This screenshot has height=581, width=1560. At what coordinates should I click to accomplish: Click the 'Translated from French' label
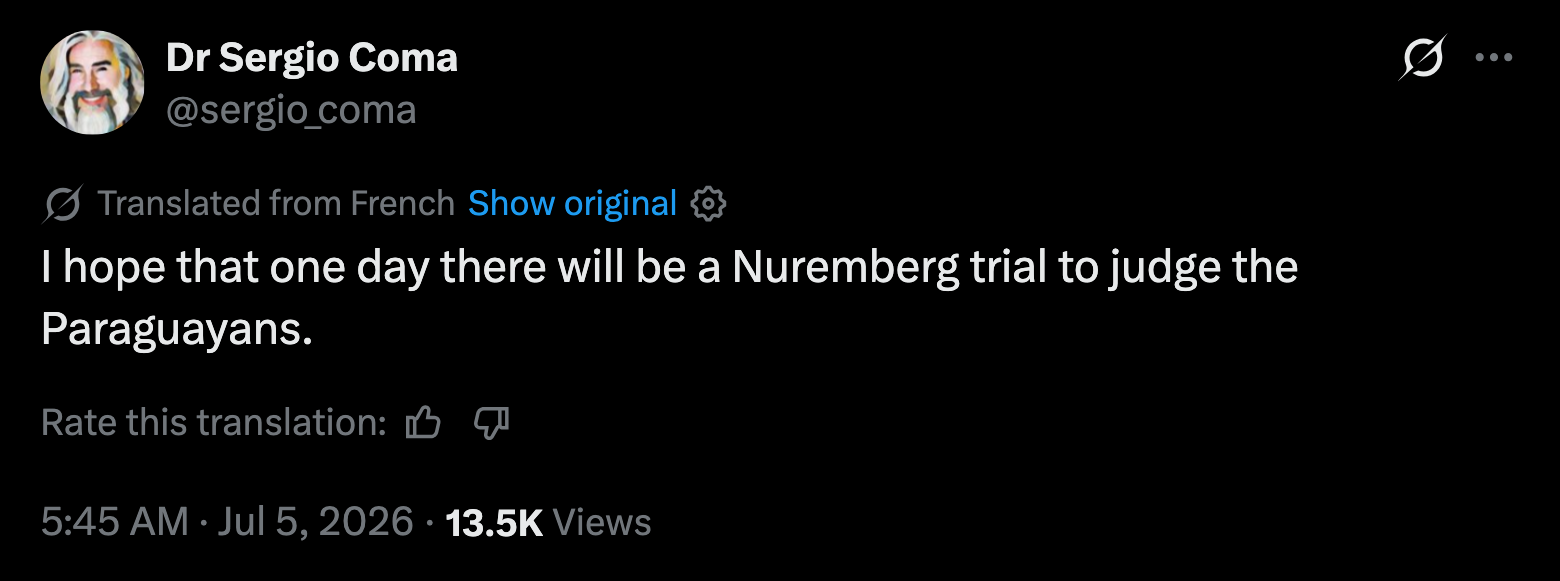coord(277,204)
